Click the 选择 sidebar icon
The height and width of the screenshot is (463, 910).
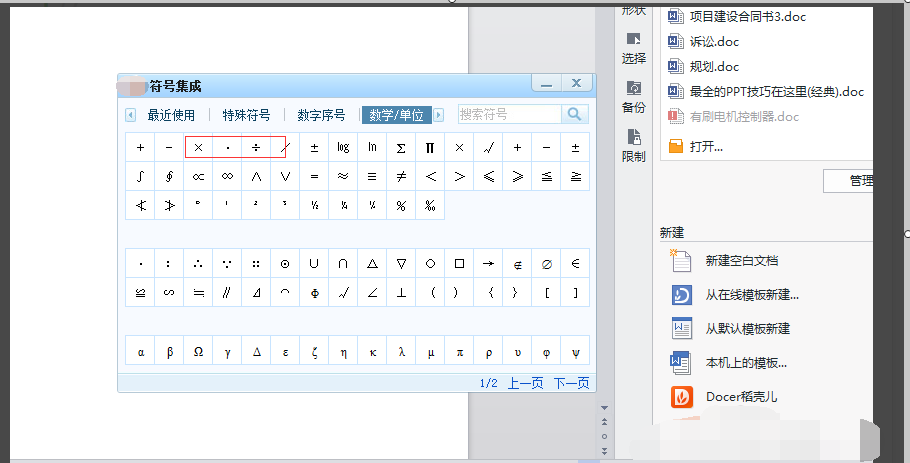(633, 49)
